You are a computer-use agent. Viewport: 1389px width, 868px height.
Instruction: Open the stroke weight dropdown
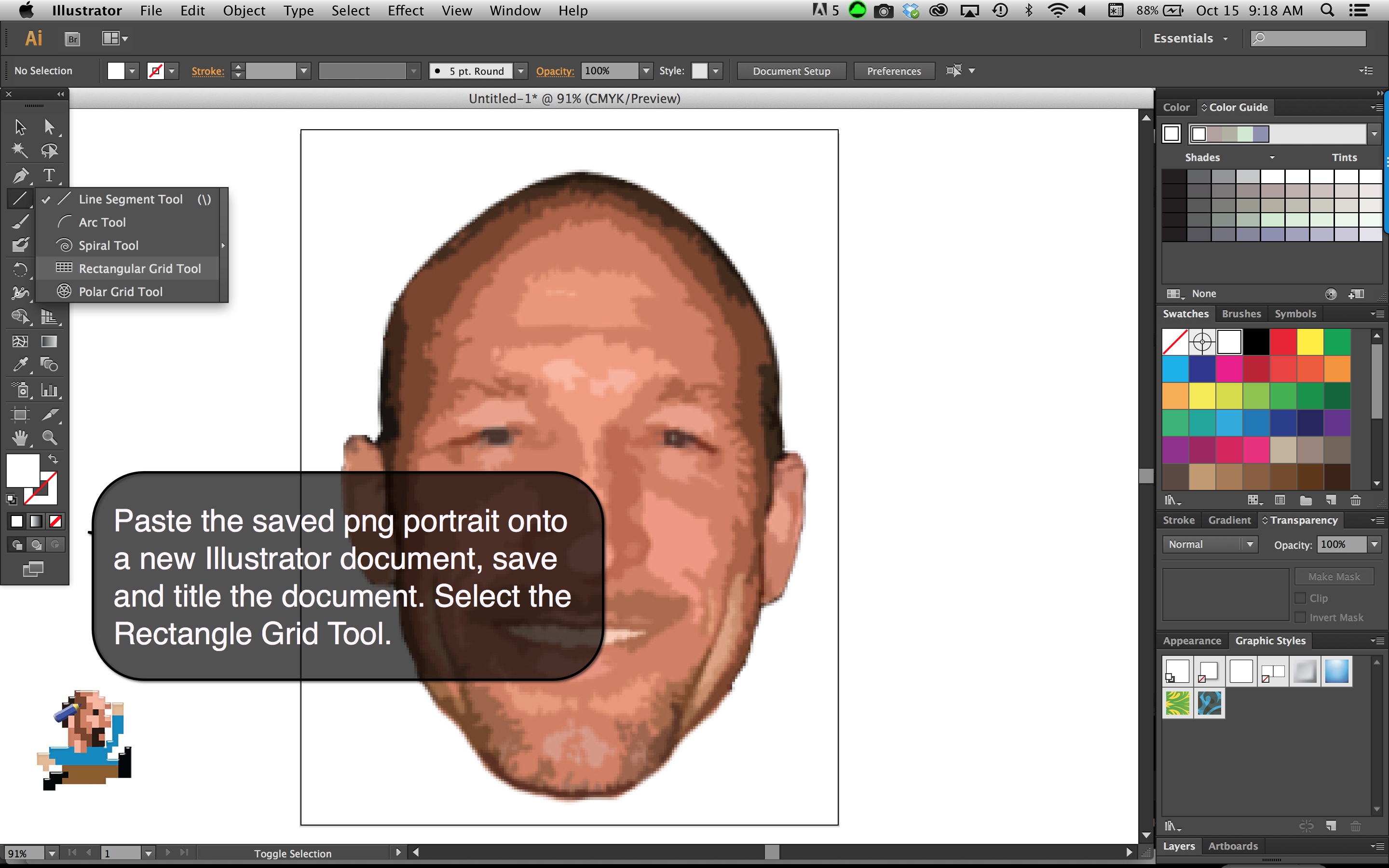click(x=304, y=70)
